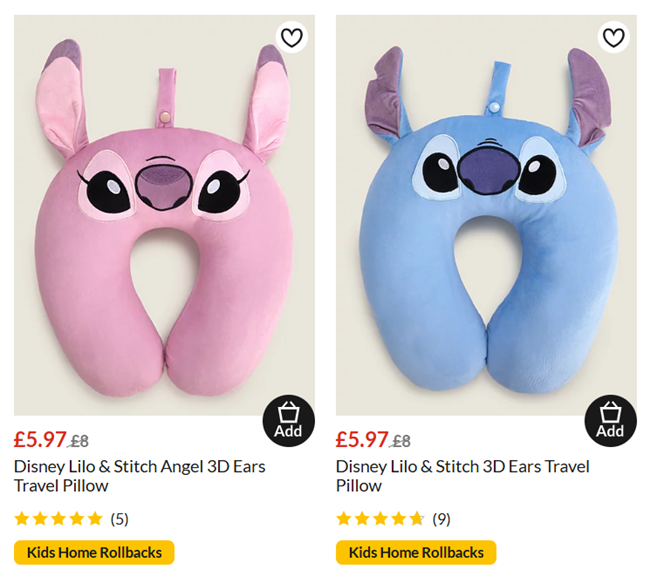Viewport: 650px width, 583px height.
Task: Add the pink Angel pillow to basket
Action: [288, 420]
